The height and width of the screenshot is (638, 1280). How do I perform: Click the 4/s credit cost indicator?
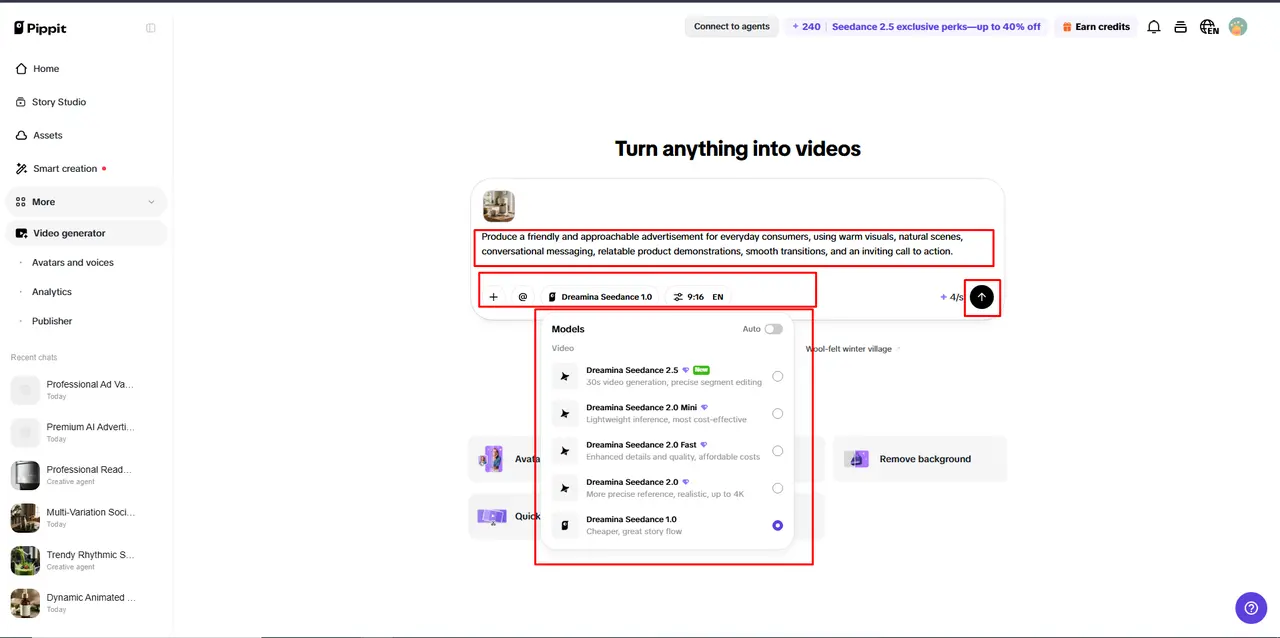coord(951,297)
